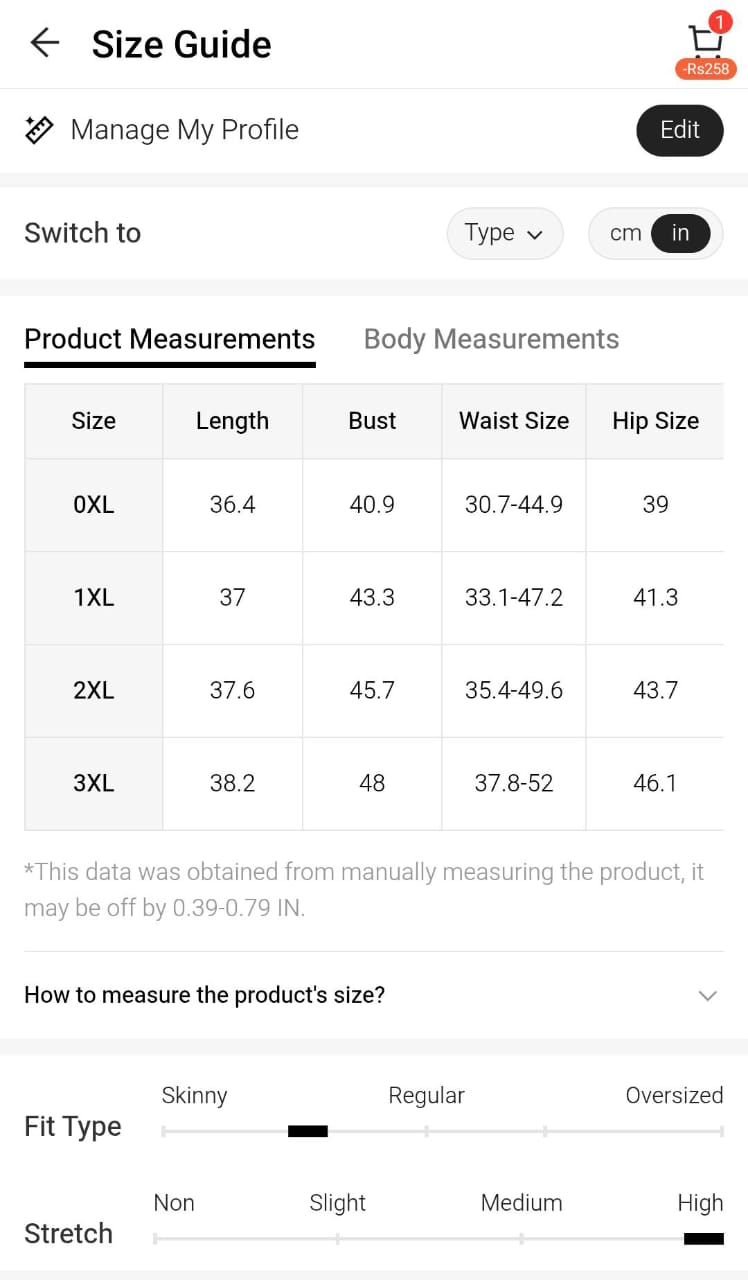Select the 1XL size row

pyautogui.click(x=94, y=598)
